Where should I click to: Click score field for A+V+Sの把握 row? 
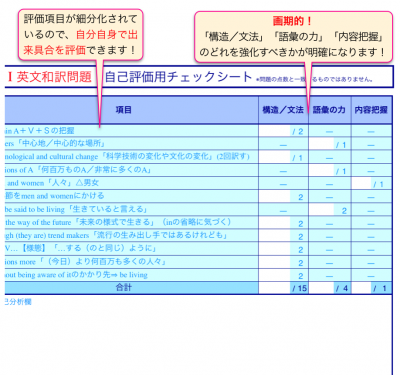pos(275,131)
